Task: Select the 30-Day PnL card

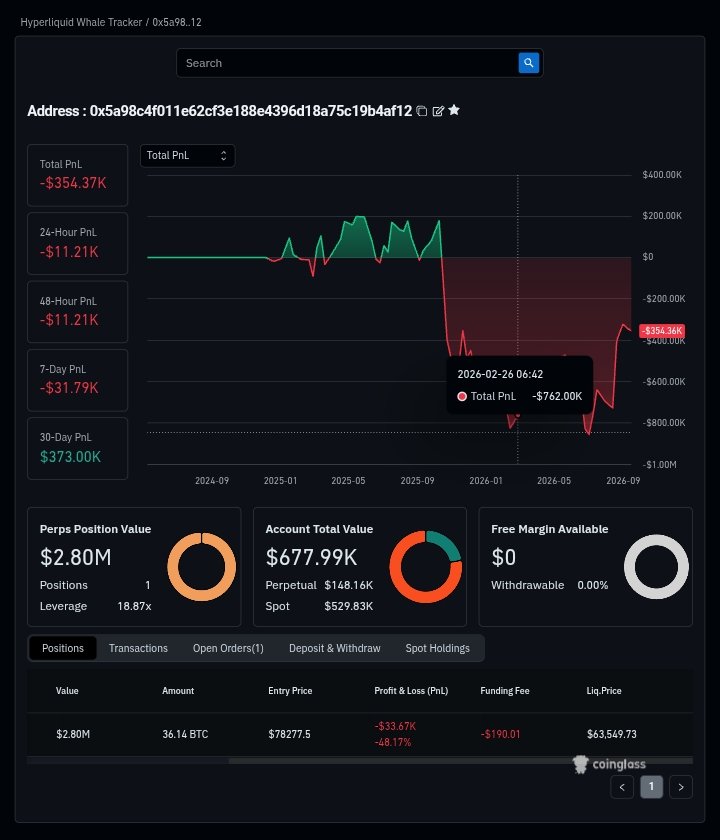Action: point(78,448)
